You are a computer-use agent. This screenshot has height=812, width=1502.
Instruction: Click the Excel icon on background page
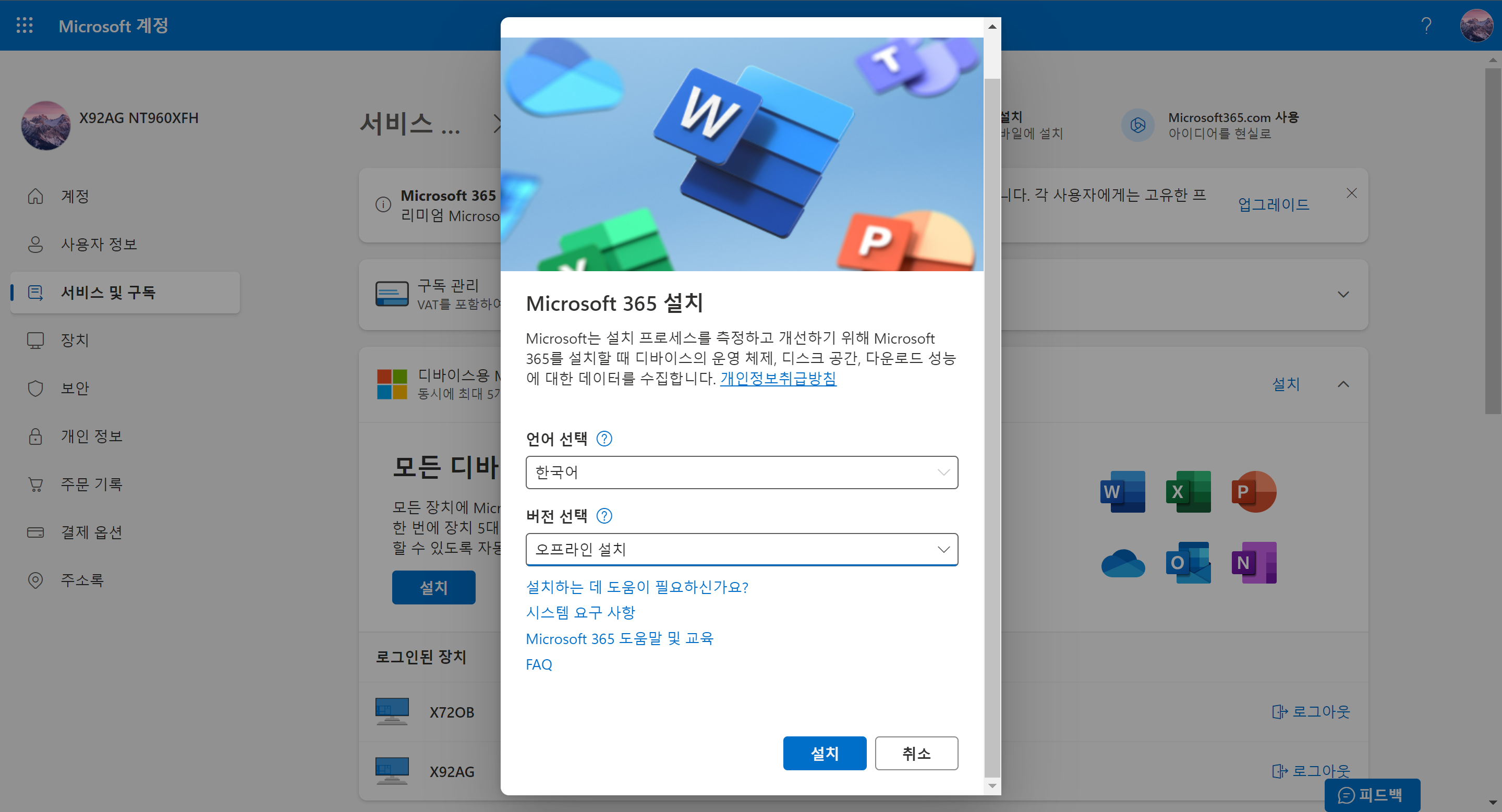click(1189, 492)
